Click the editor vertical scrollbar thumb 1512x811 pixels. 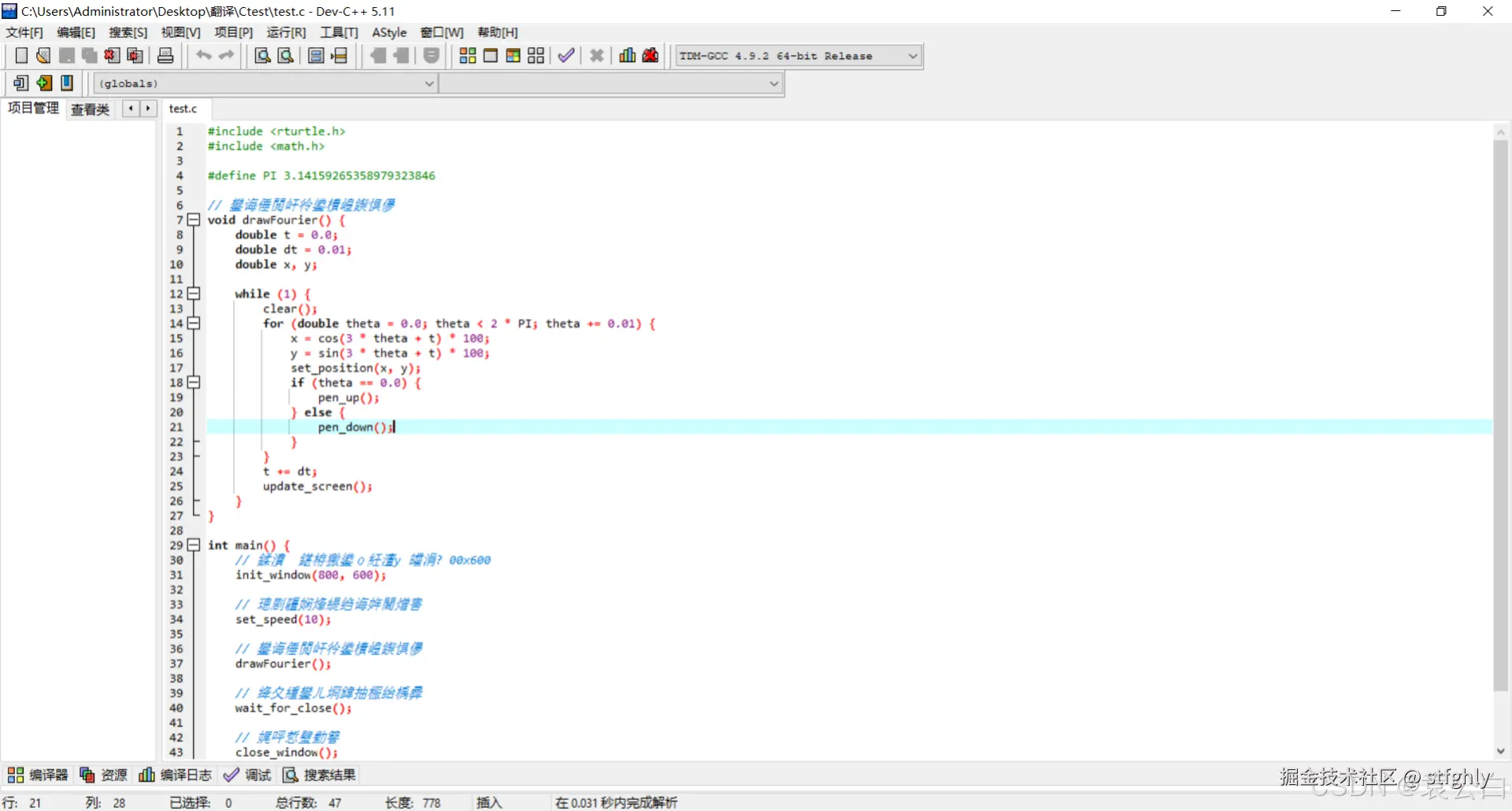[x=1500, y=416]
